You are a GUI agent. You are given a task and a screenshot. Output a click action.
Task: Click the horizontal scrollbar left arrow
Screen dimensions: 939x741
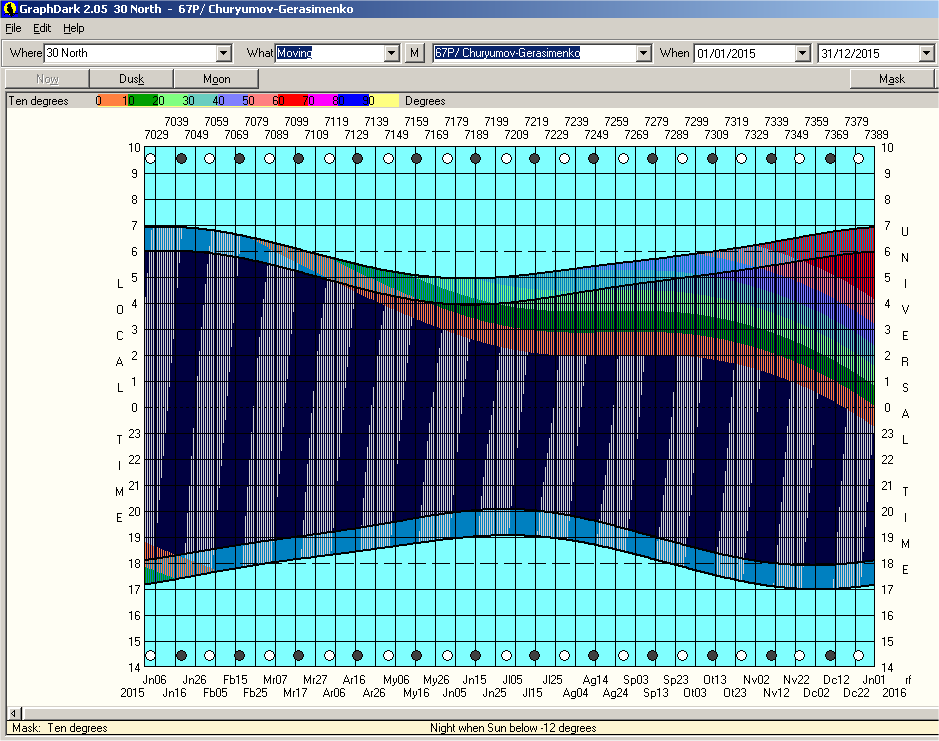13,713
